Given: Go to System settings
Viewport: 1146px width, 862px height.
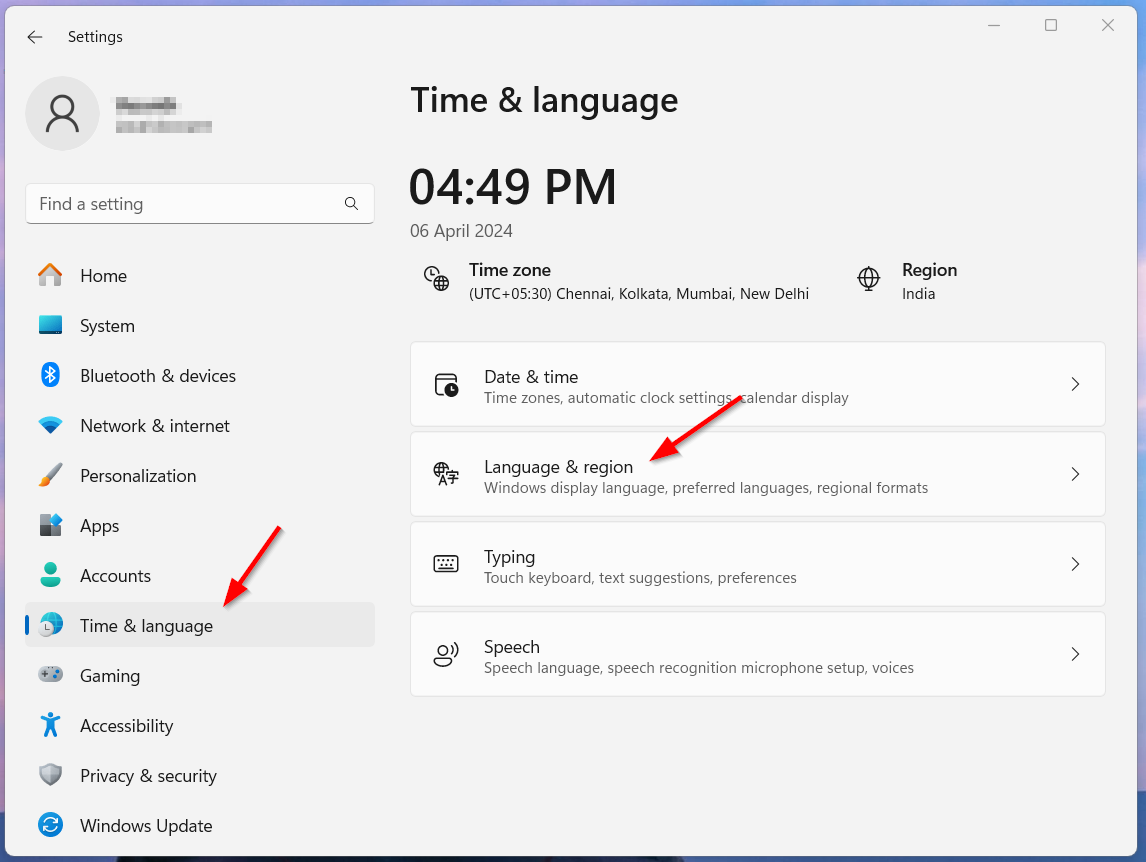Looking at the screenshot, I should pos(200,325).
